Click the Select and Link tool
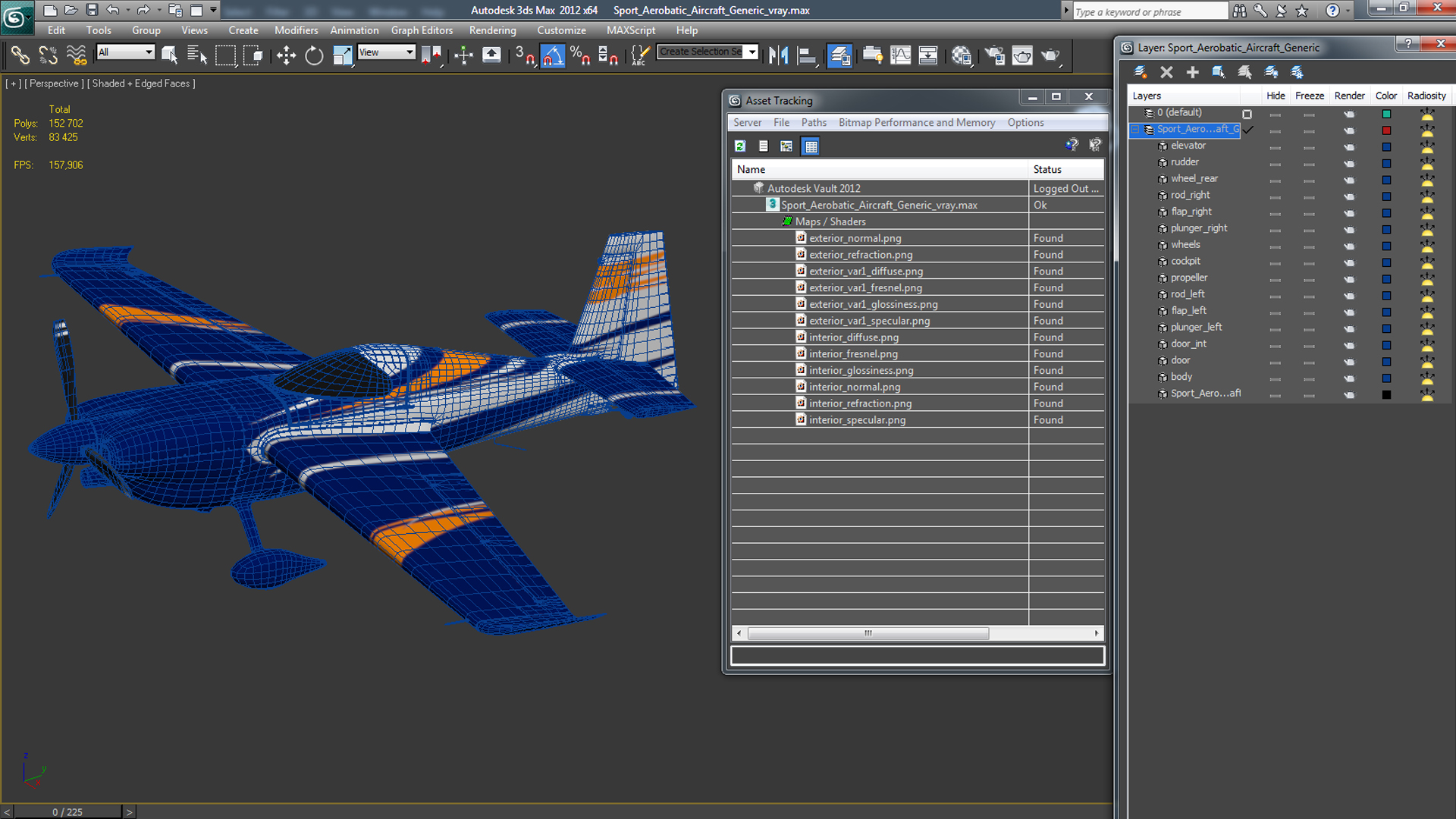 point(20,55)
